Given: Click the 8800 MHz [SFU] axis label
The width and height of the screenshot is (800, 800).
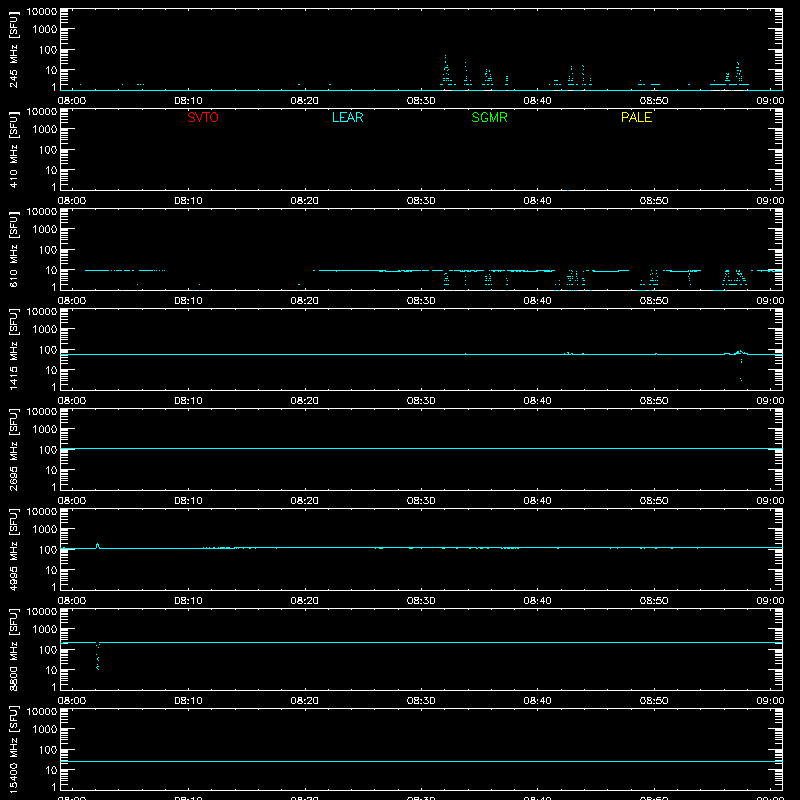Looking at the screenshot, I should pos(13,649).
